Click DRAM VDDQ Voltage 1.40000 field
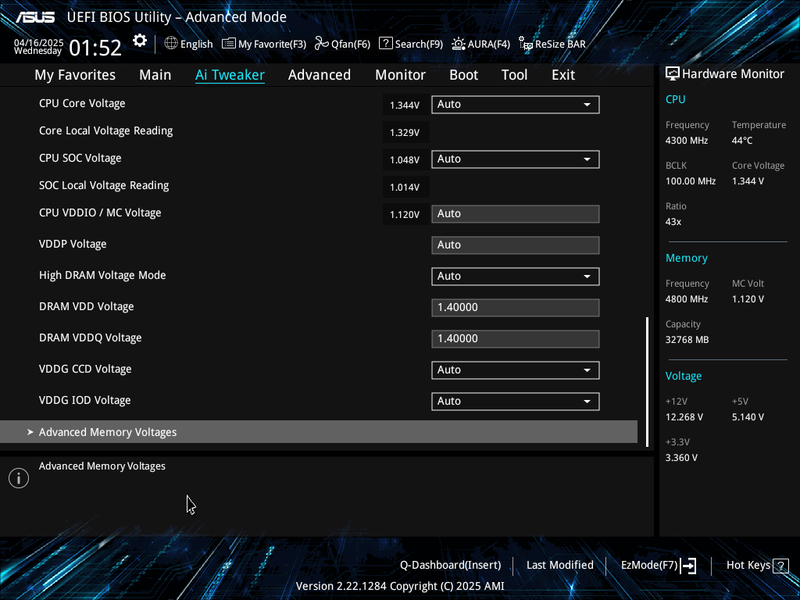This screenshot has height=600, width=800. (x=515, y=339)
